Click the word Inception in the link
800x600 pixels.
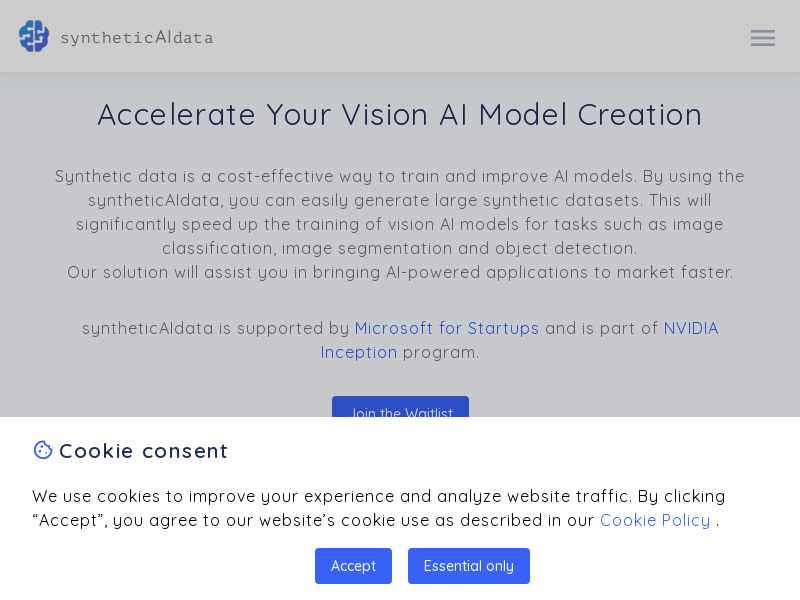coord(359,352)
